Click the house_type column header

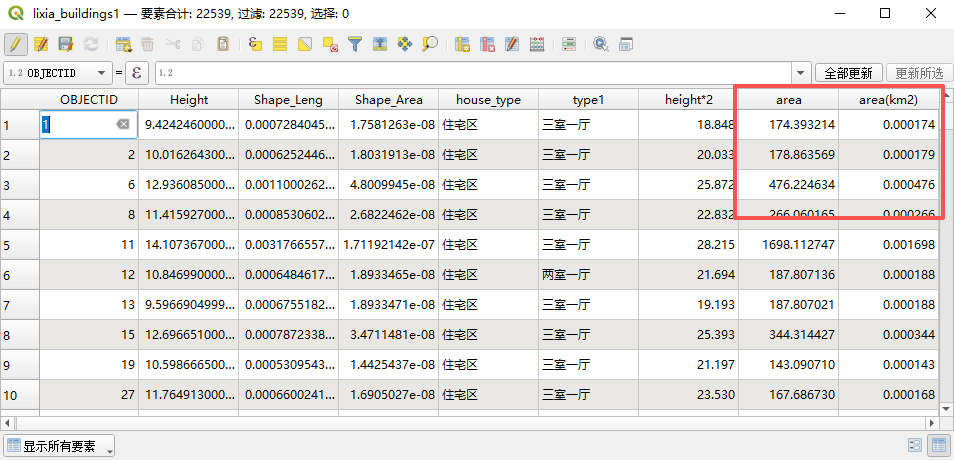[x=489, y=99]
